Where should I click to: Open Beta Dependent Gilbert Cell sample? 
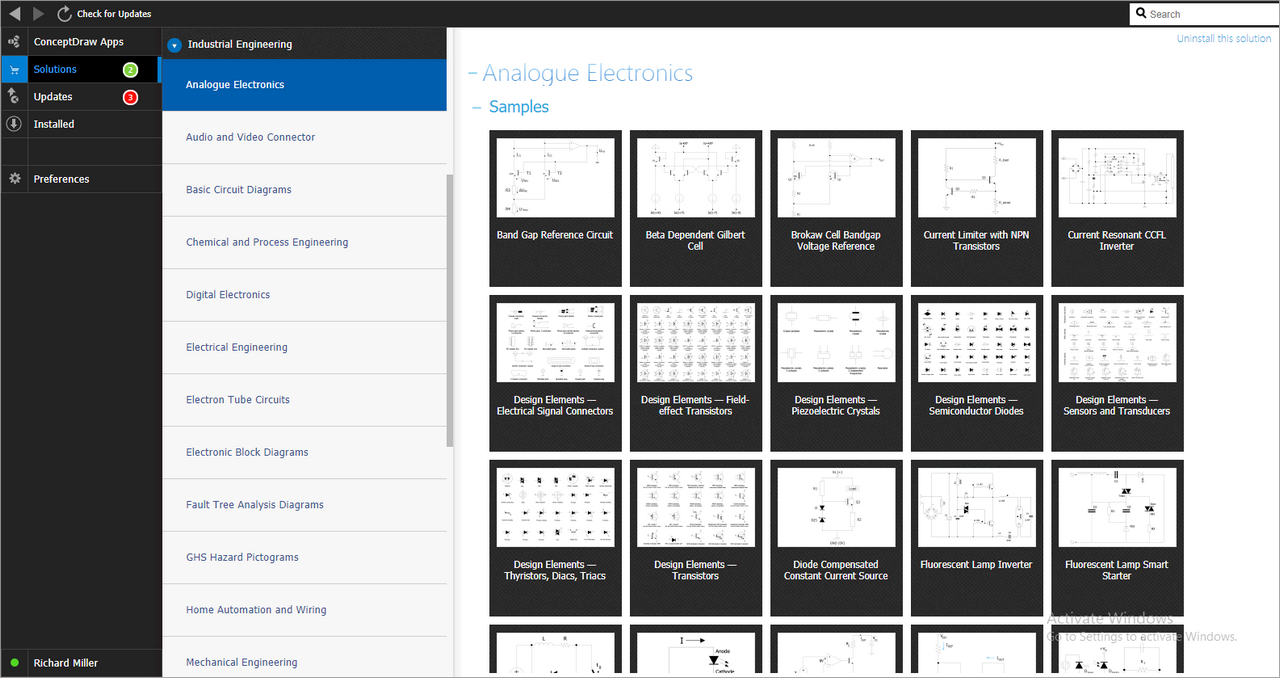(696, 208)
